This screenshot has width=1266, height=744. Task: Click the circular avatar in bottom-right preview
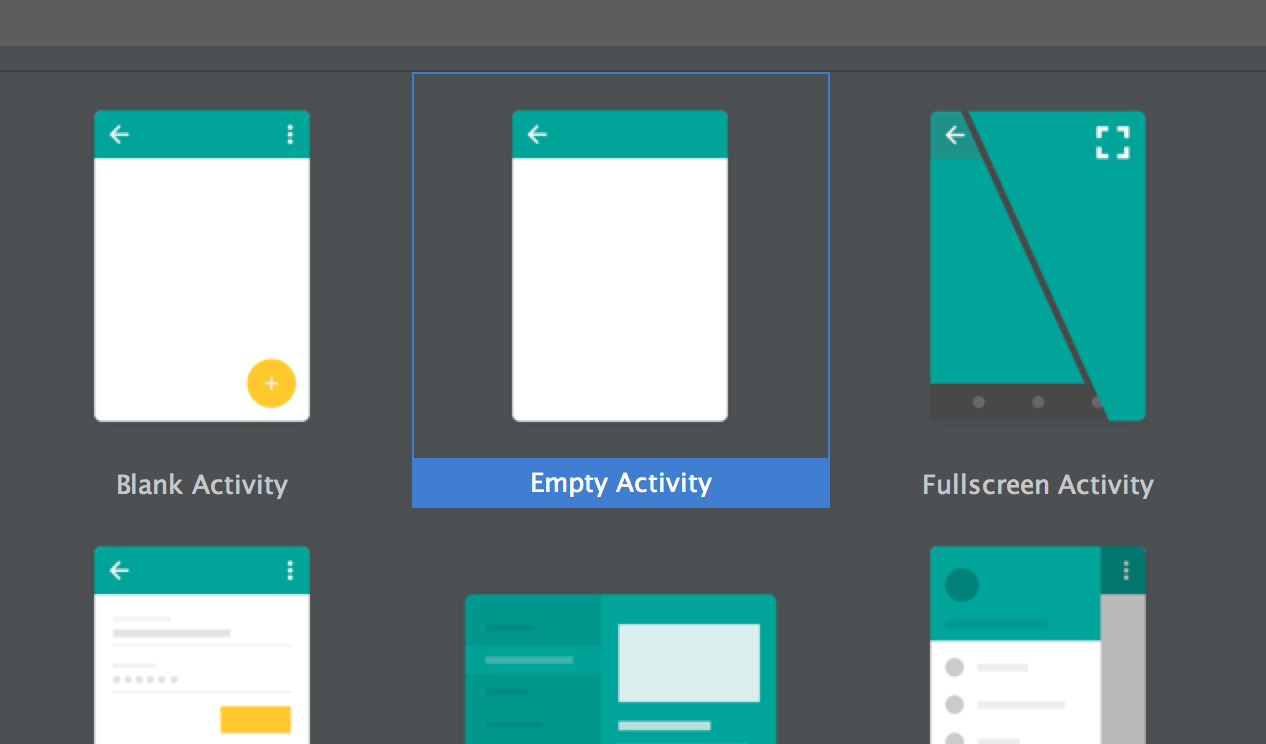pyautogui.click(x=961, y=585)
